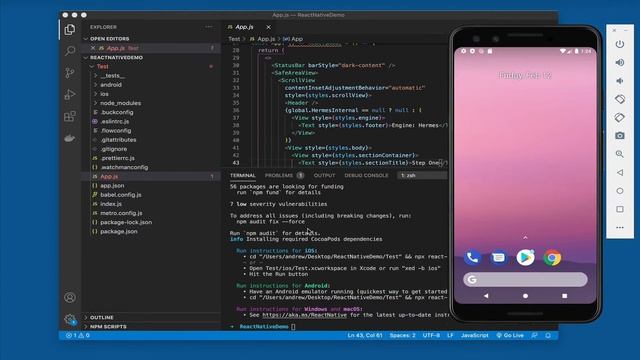Open the Explorer view in activity bar
The height and width of the screenshot is (360, 640).
70,30
